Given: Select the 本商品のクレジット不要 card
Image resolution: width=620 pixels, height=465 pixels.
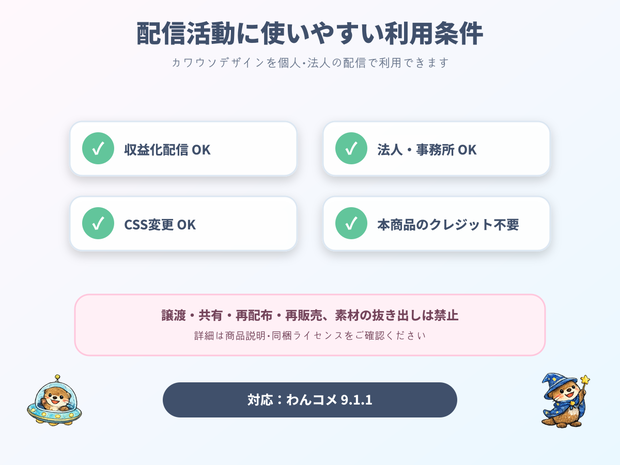Looking at the screenshot, I should pos(437,224).
